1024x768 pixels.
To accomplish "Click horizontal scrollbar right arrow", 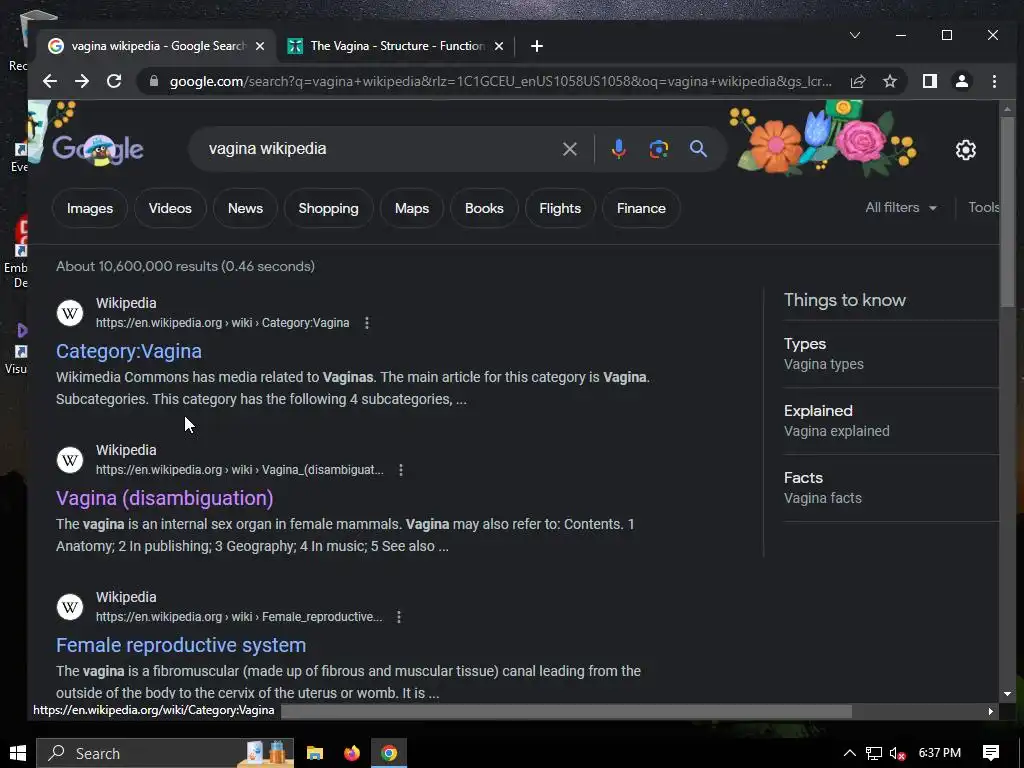I will pyautogui.click(x=991, y=711).
